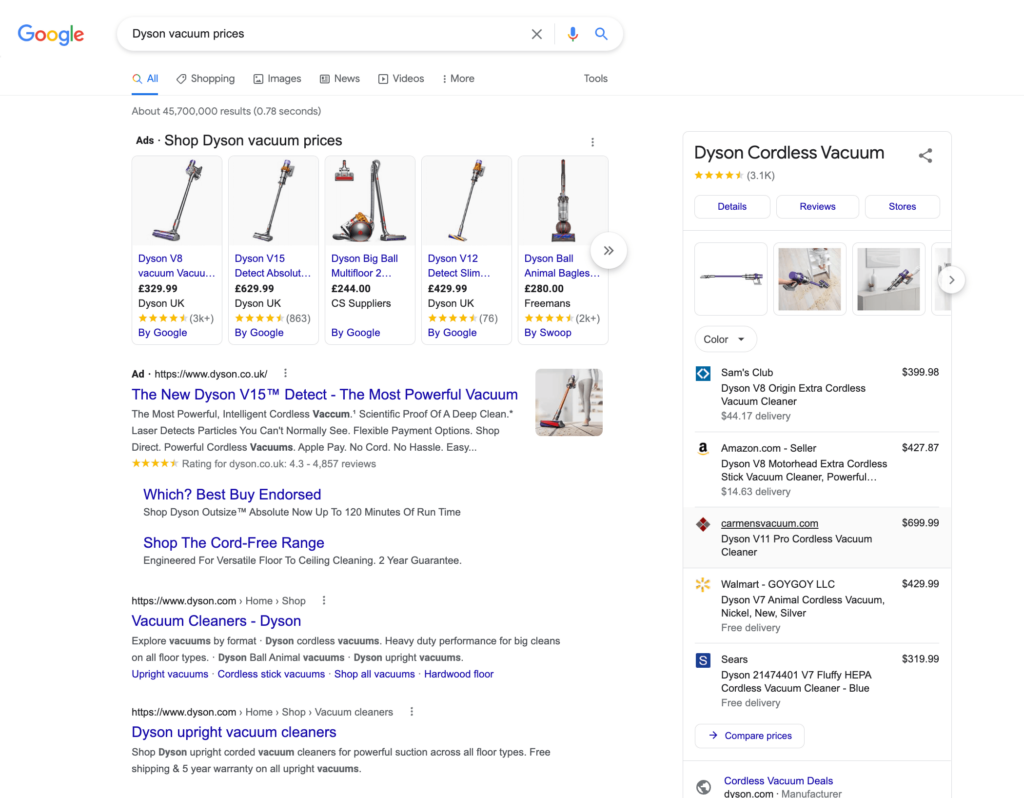This screenshot has height=798, width=1024.
Task: Click the Compare prices button
Action: pos(749,735)
